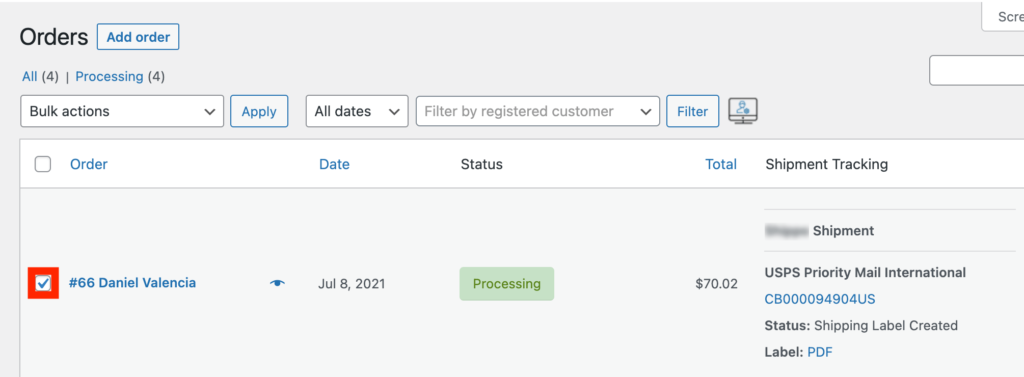This screenshot has width=1024, height=377.
Task: Click the Add order button
Action: point(138,37)
